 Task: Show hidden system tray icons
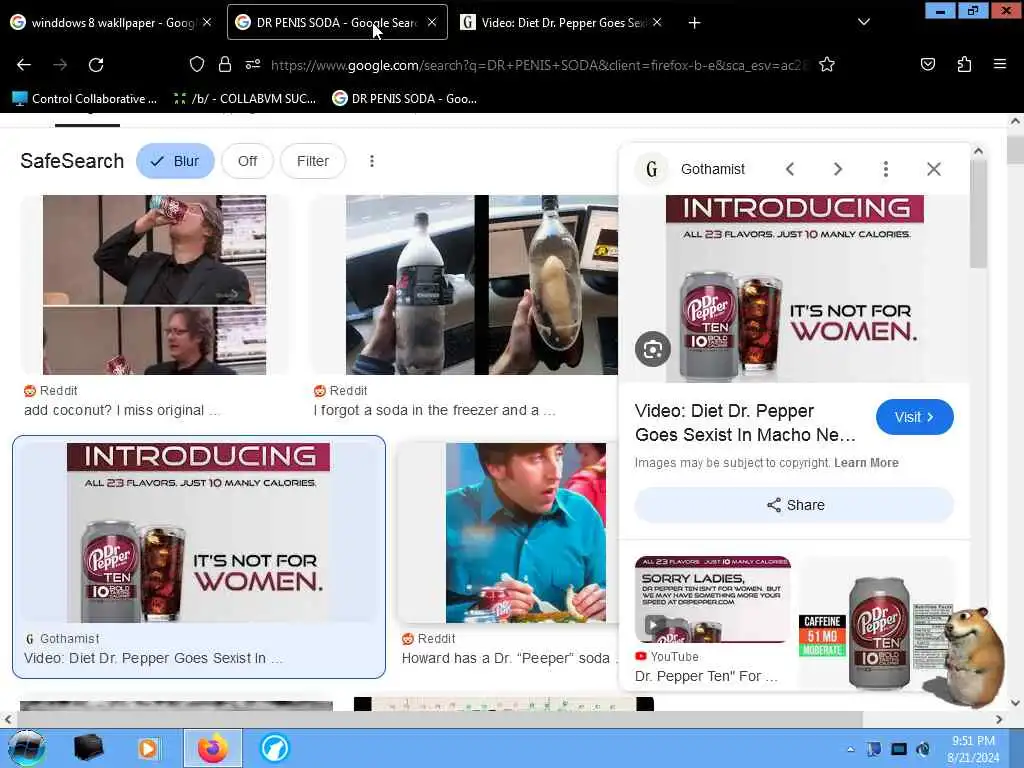[850, 749]
